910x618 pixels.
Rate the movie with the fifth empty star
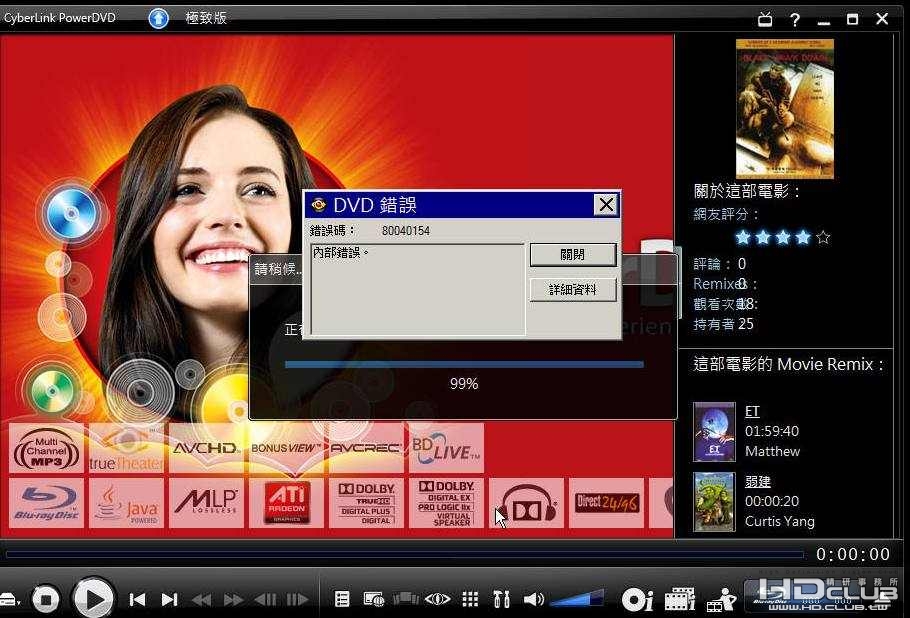[x=822, y=237]
